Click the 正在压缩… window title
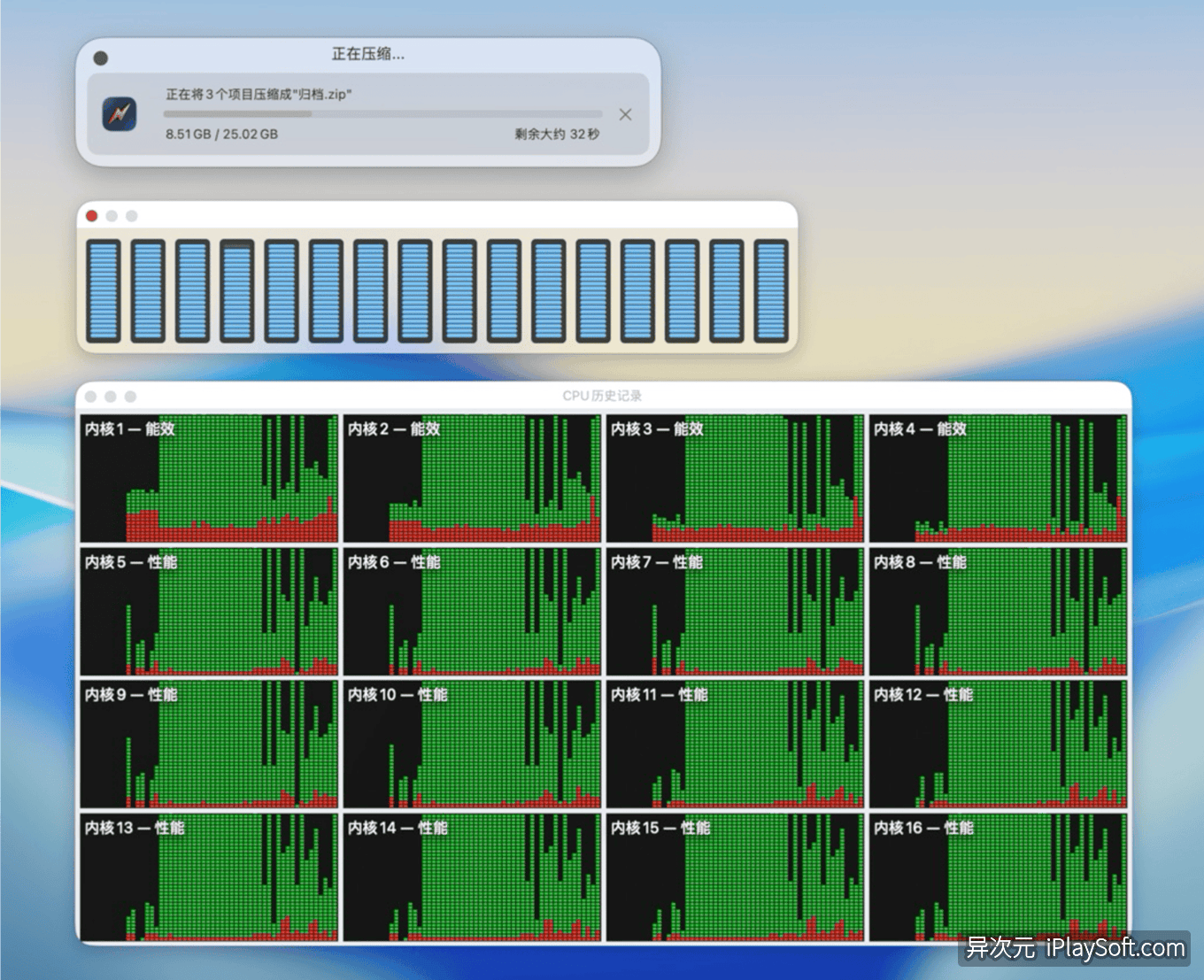The height and width of the screenshot is (980, 1204). pyautogui.click(x=368, y=54)
